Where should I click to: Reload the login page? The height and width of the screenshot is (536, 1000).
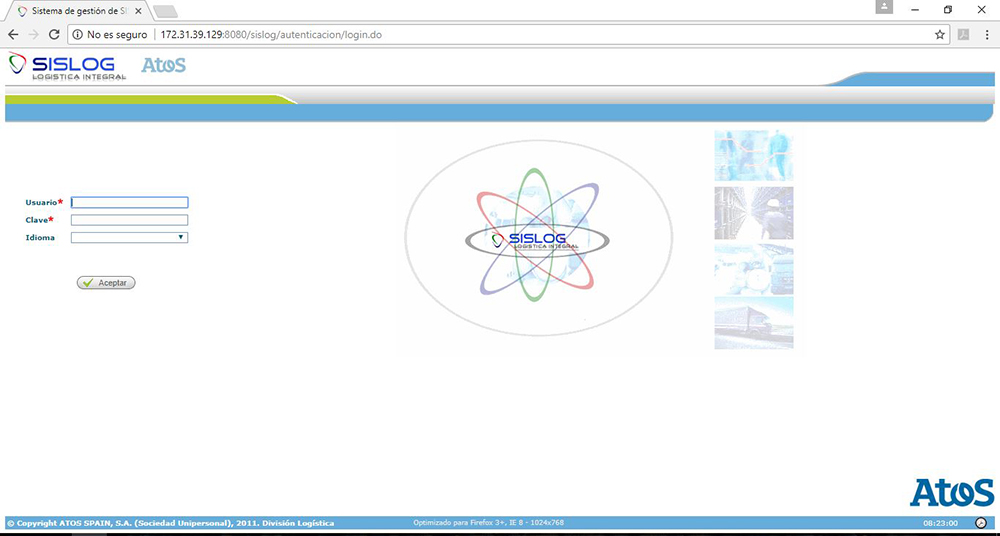(x=54, y=34)
